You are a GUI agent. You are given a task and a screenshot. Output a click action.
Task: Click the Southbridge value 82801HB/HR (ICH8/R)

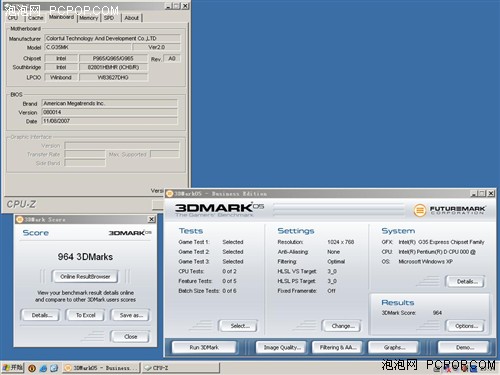113,67
